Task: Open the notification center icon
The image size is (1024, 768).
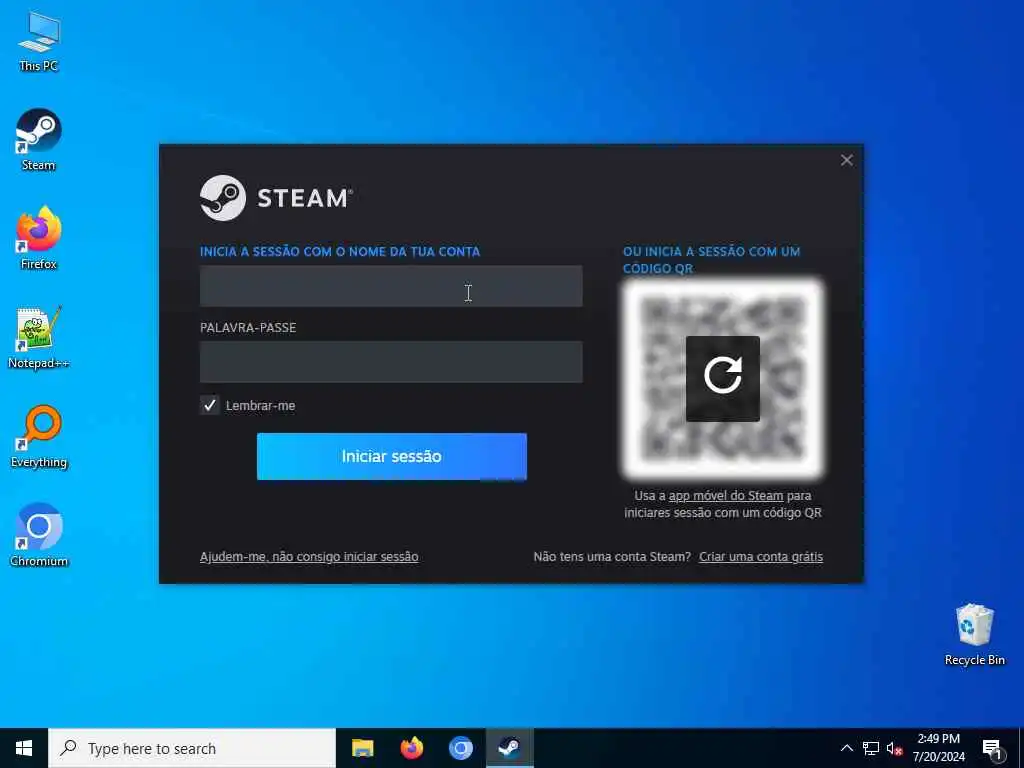Action: pos(993,749)
